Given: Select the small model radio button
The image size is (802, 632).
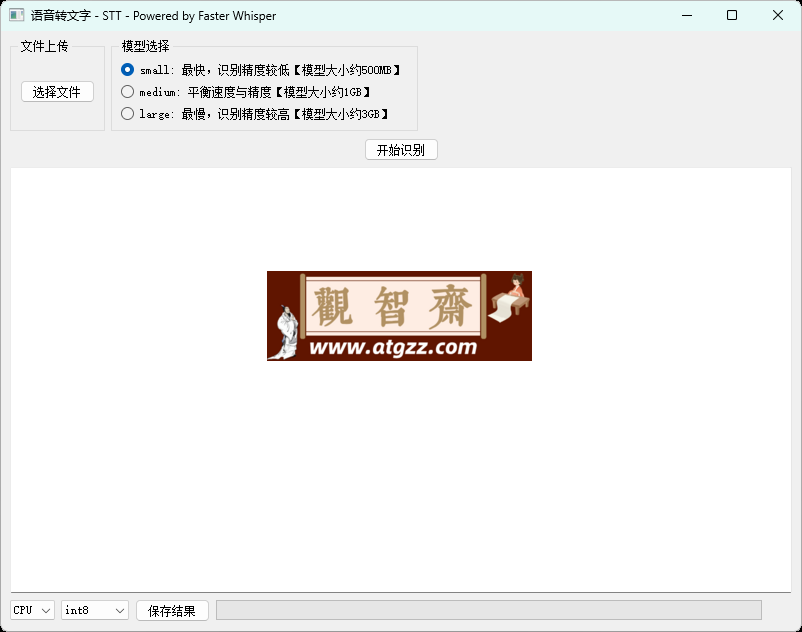Looking at the screenshot, I should tap(127, 70).
